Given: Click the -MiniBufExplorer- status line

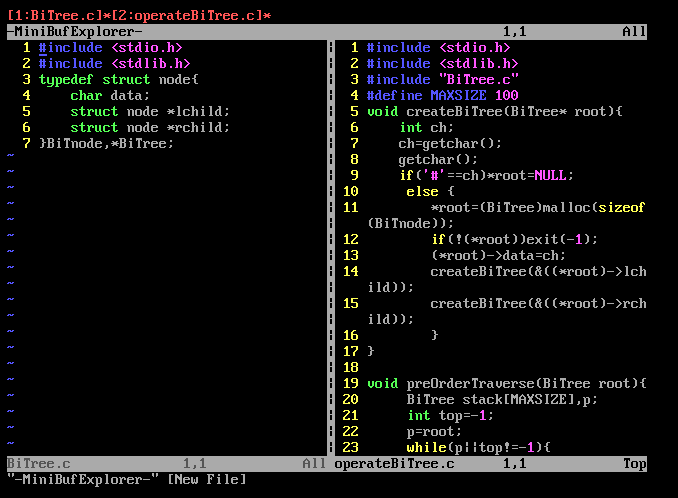Looking at the screenshot, I should [327, 32].
